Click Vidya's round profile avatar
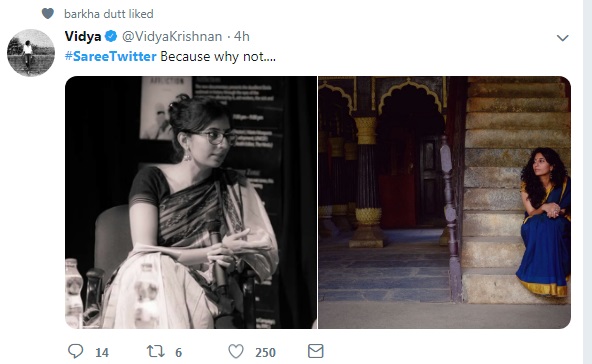Image resolution: width=592 pixels, height=364 pixels. pos(31,52)
